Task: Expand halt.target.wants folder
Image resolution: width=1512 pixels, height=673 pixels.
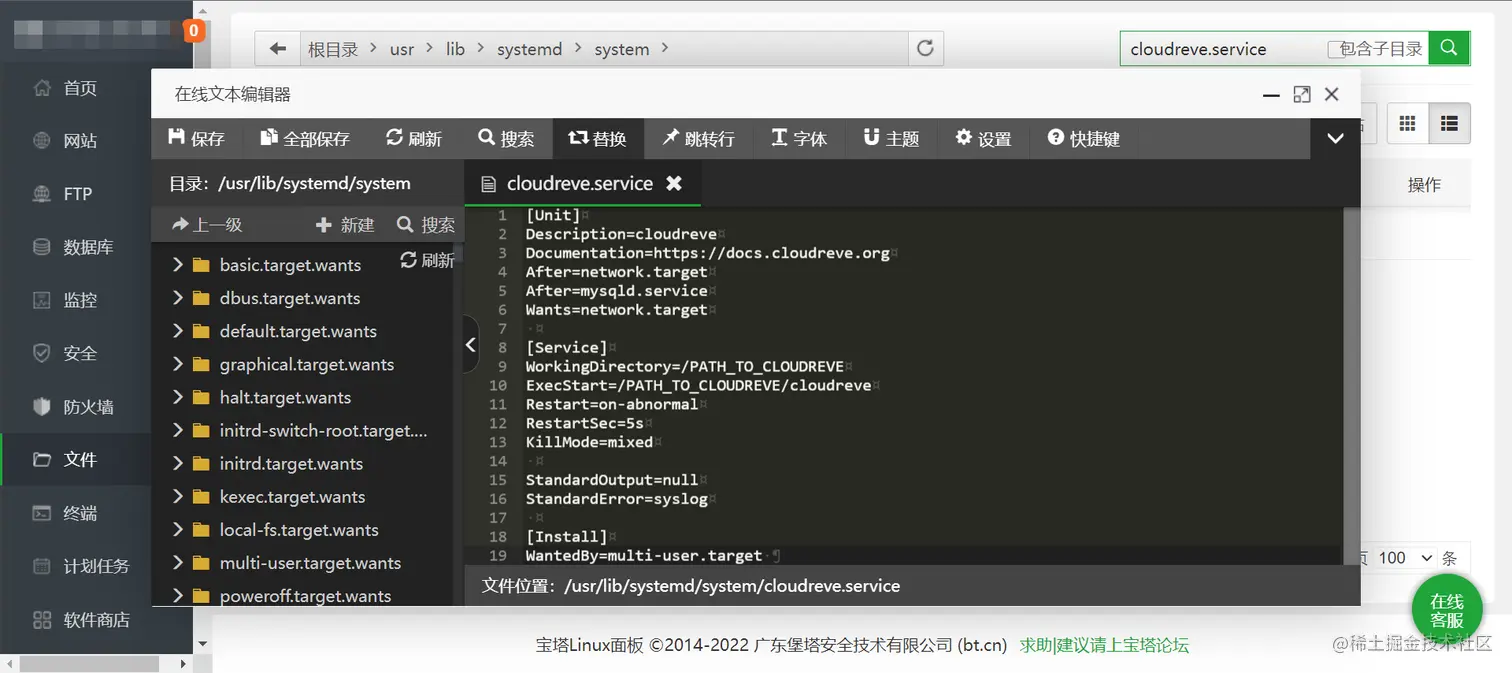Action: point(177,397)
